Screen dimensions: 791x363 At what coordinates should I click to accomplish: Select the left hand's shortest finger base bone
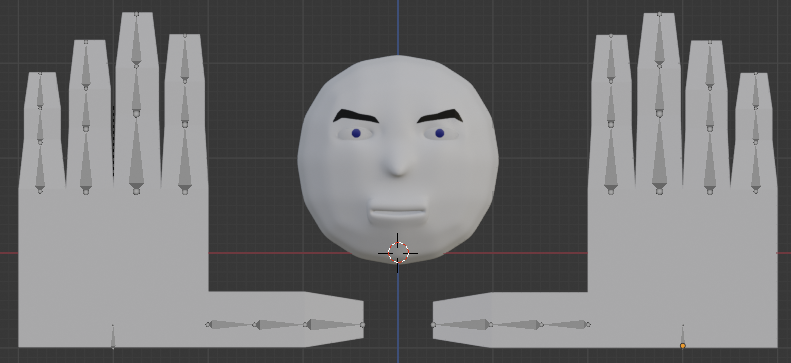tap(40, 167)
